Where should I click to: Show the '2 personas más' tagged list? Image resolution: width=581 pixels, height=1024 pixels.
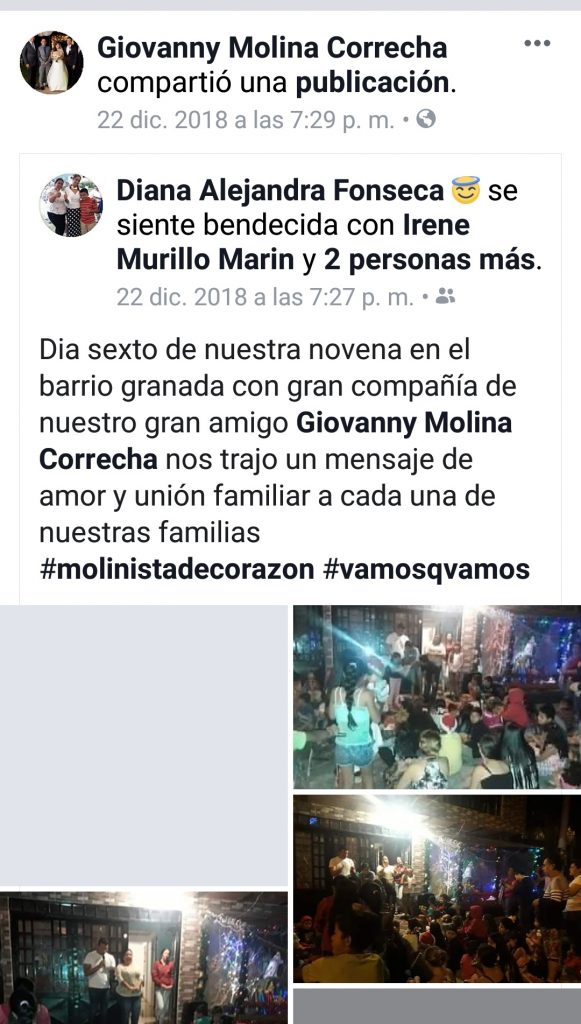pyautogui.click(x=432, y=260)
